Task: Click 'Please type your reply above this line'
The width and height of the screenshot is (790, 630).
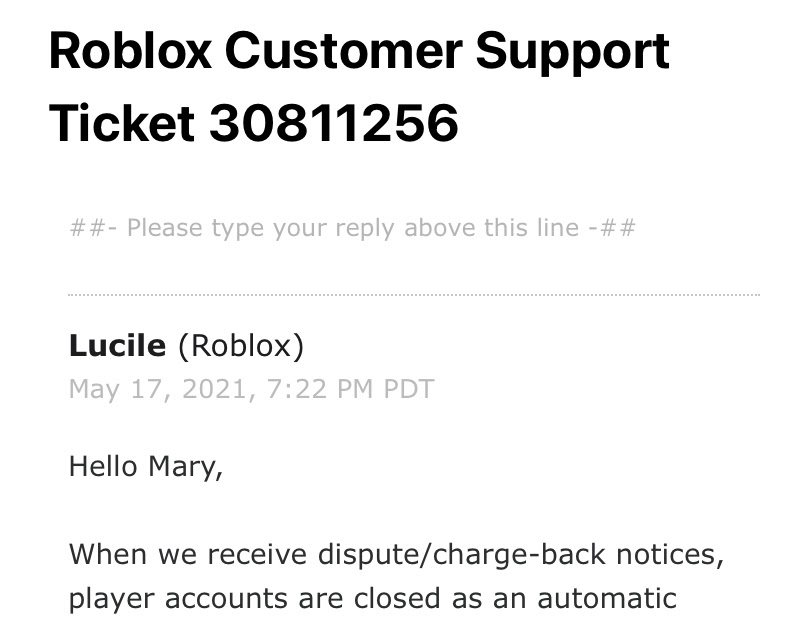Action: (x=353, y=228)
